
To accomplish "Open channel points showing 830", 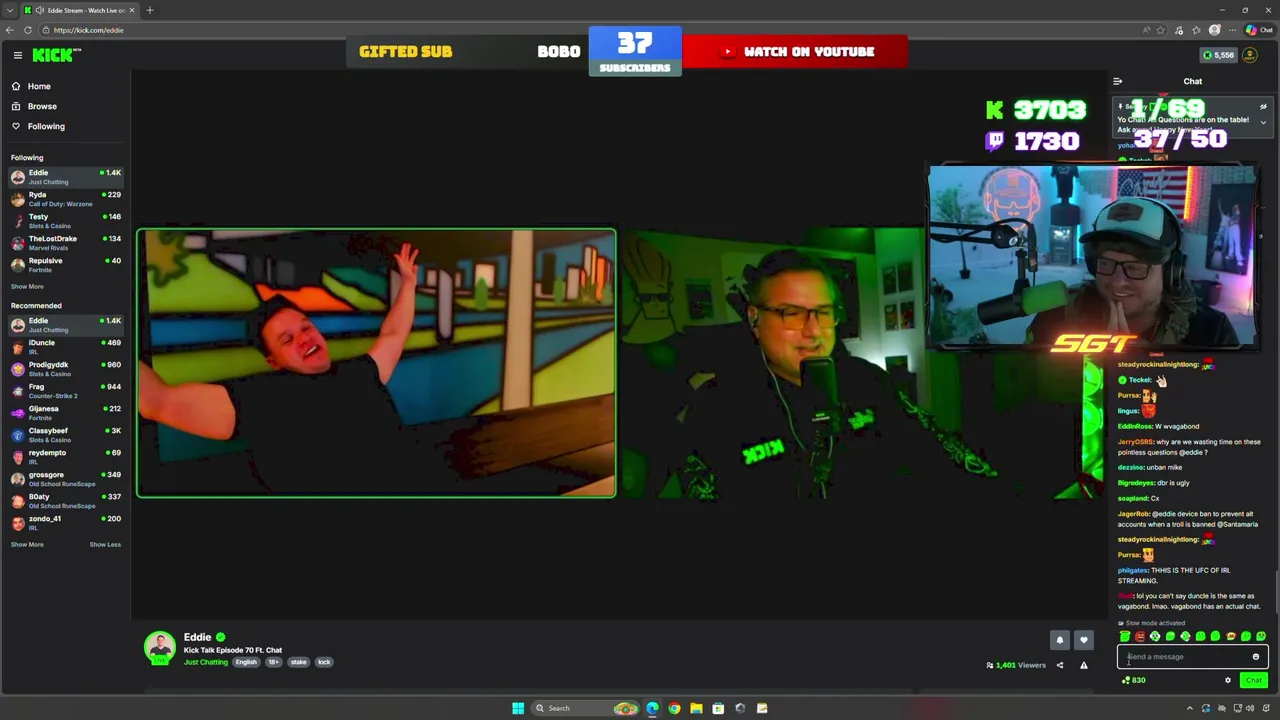I will (1134, 680).
